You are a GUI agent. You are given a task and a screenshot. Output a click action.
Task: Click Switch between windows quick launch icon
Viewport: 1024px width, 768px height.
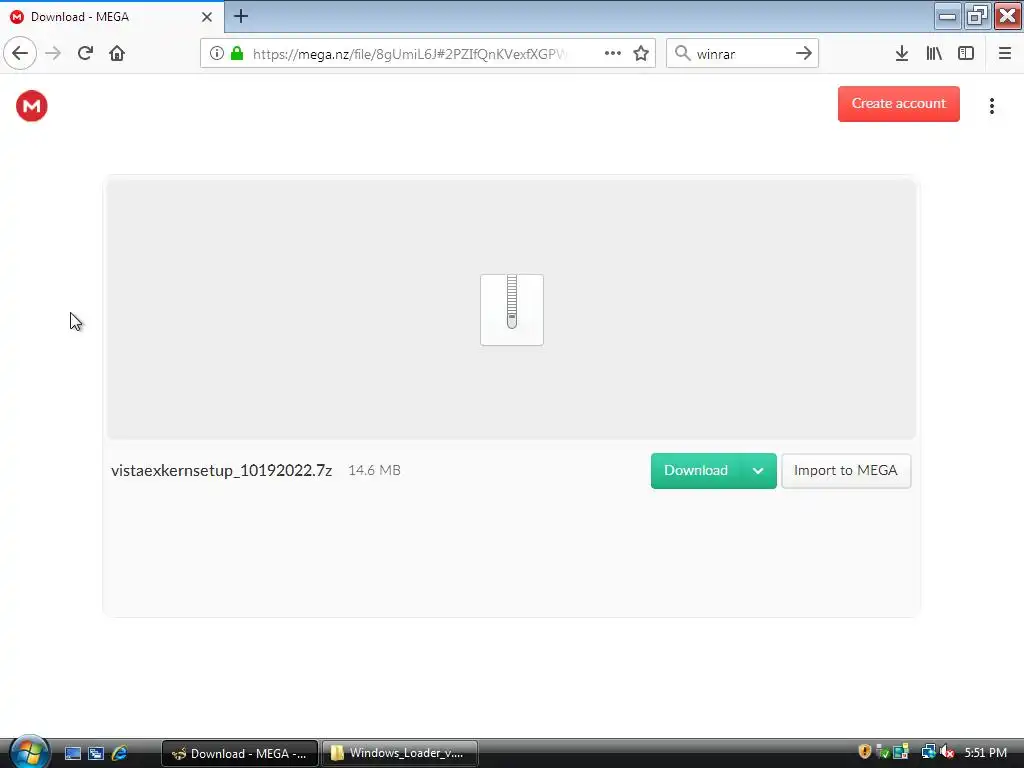pos(96,753)
